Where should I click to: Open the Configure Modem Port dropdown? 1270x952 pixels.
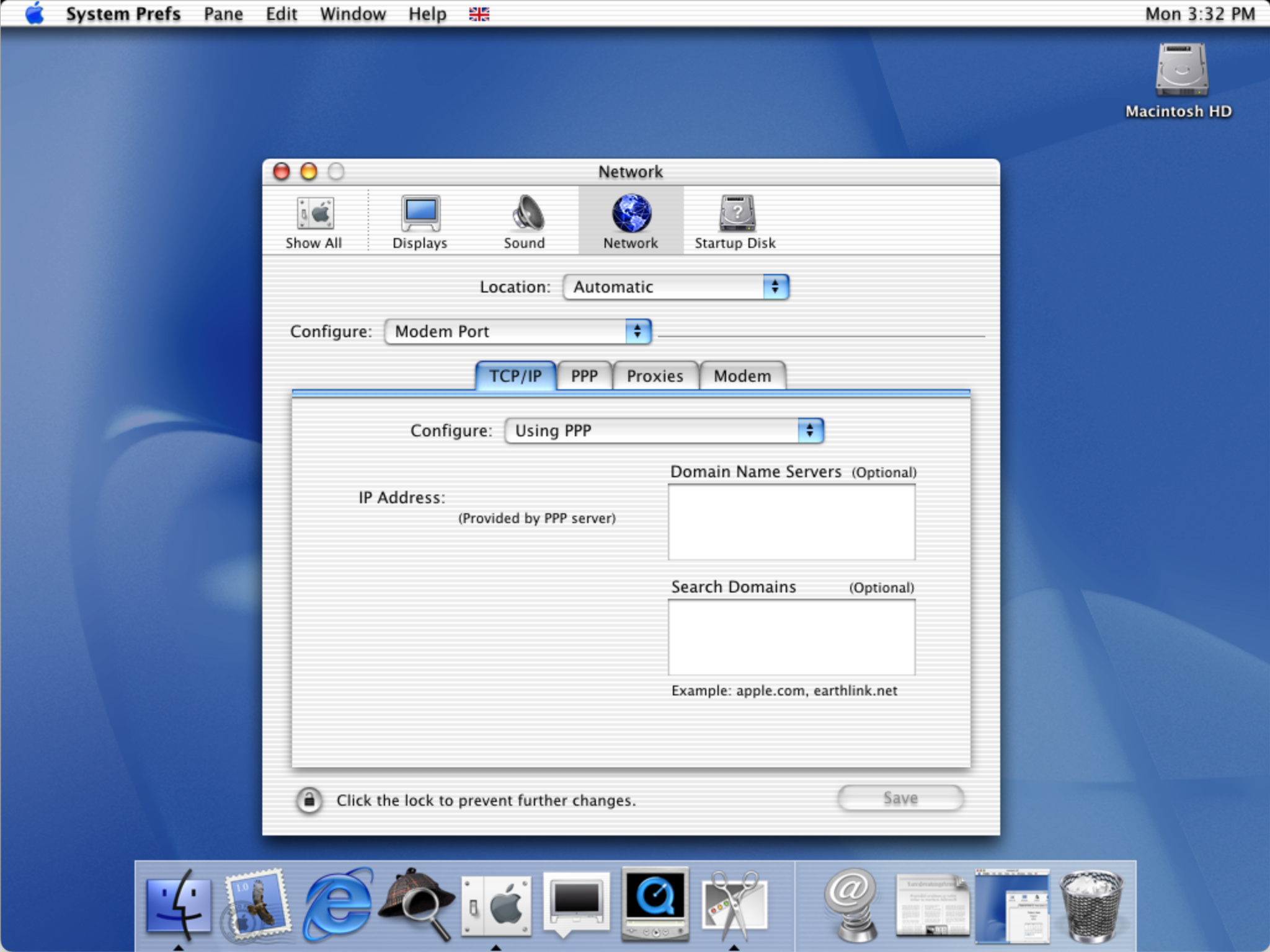[x=518, y=332]
